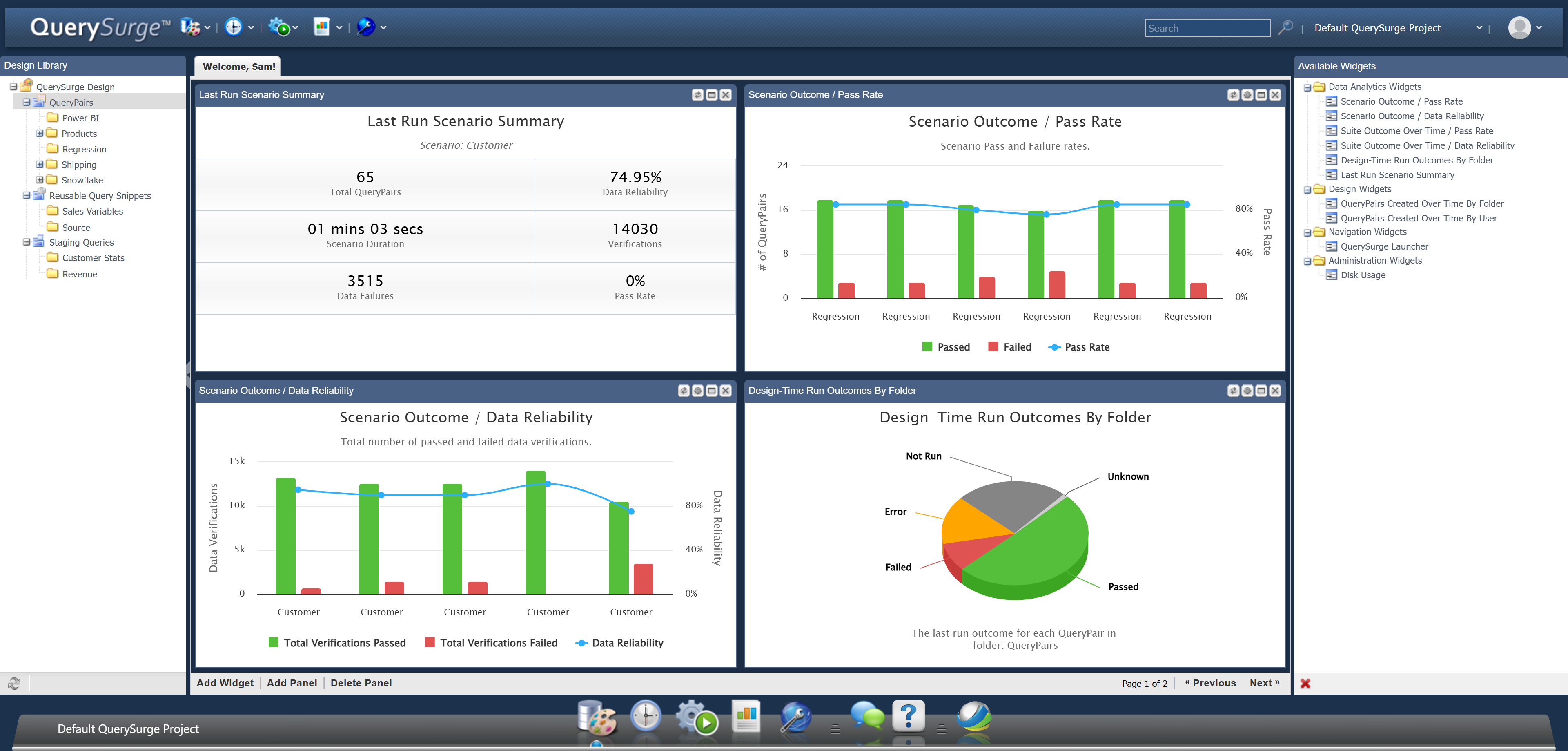Collapse the Staging Queries node
This screenshot has height=751, width=1568.
pos(27,242)
